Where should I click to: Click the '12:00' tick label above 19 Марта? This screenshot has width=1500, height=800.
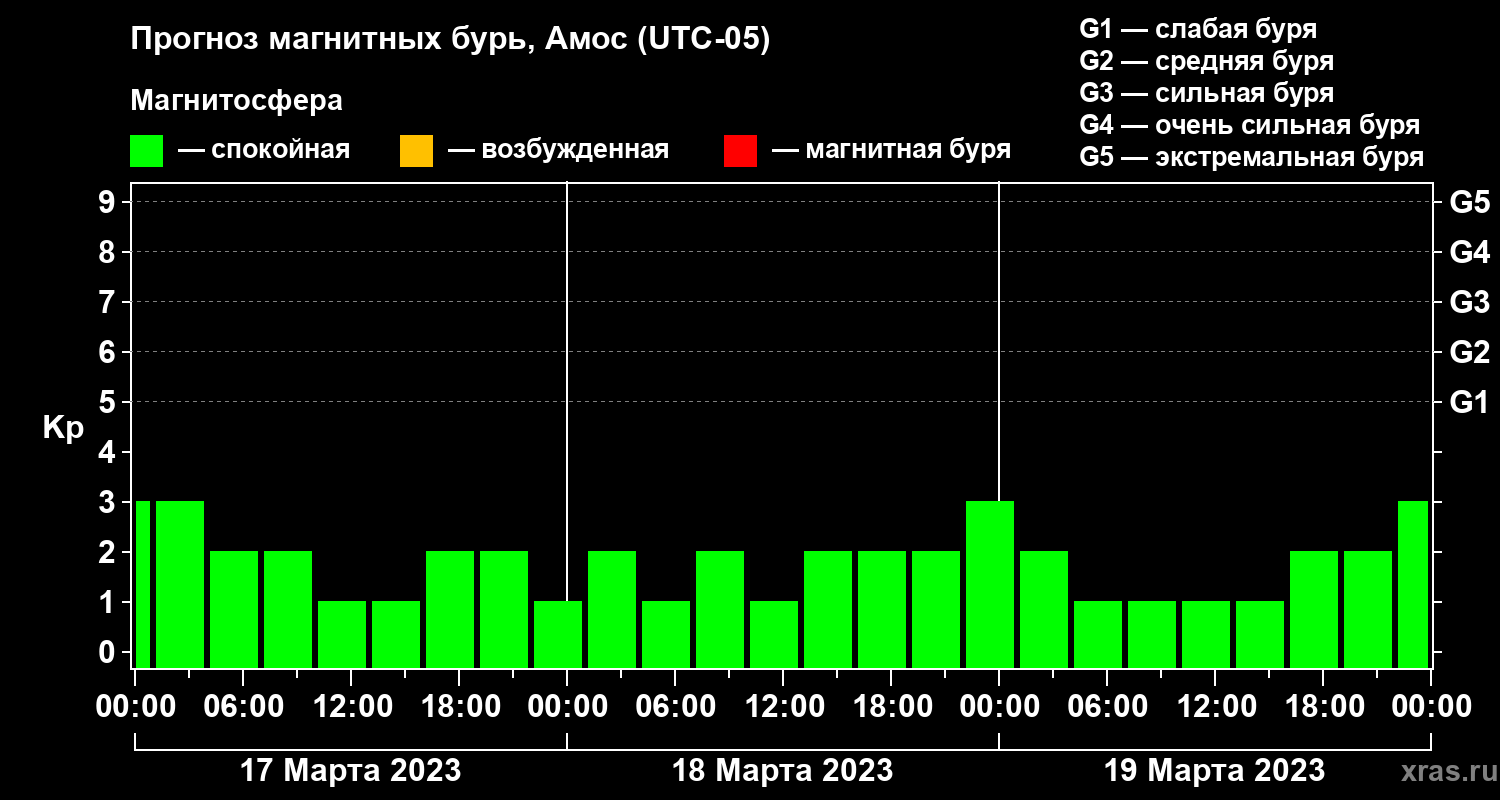click(1216, 707)
